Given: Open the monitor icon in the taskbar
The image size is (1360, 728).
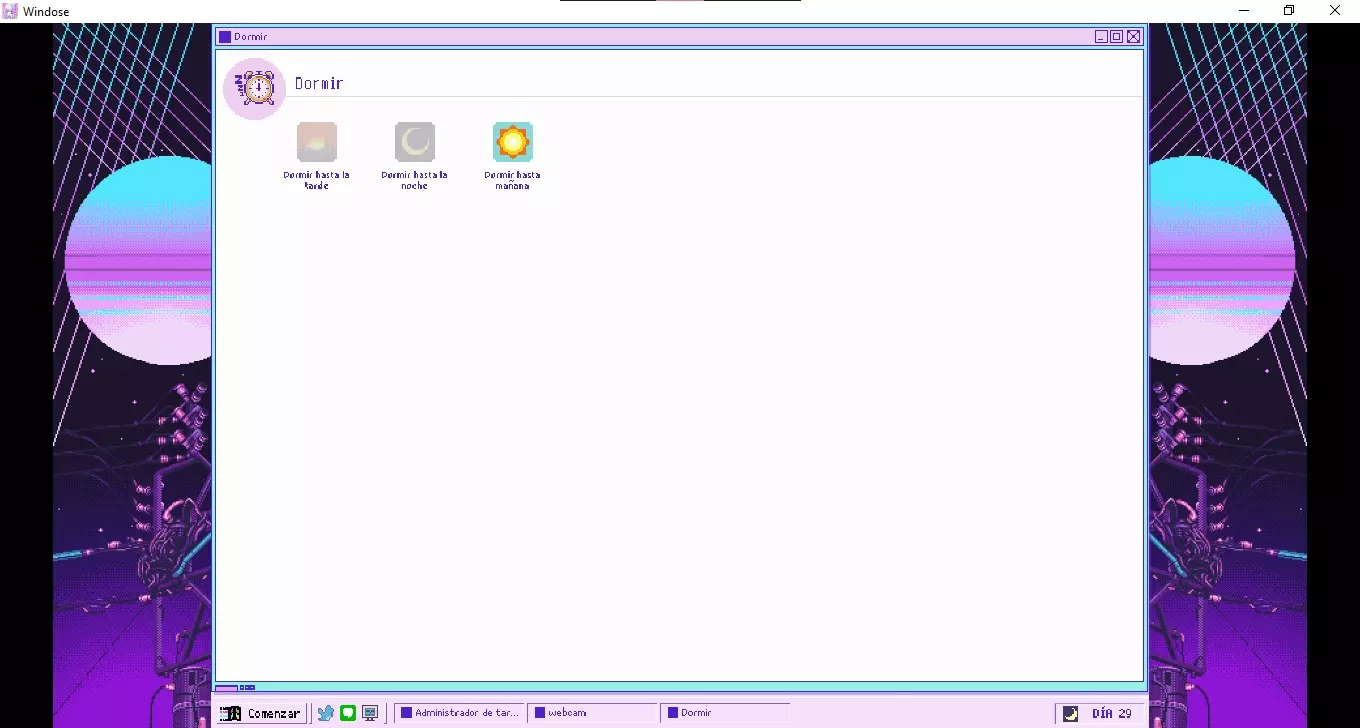Looking at the screenshot, I should pos(370,713).
